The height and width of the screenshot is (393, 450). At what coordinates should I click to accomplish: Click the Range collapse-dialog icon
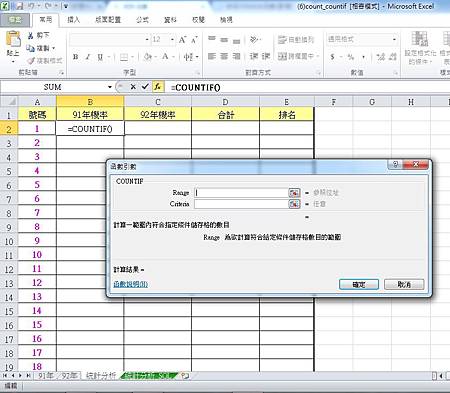coord(294,193)
